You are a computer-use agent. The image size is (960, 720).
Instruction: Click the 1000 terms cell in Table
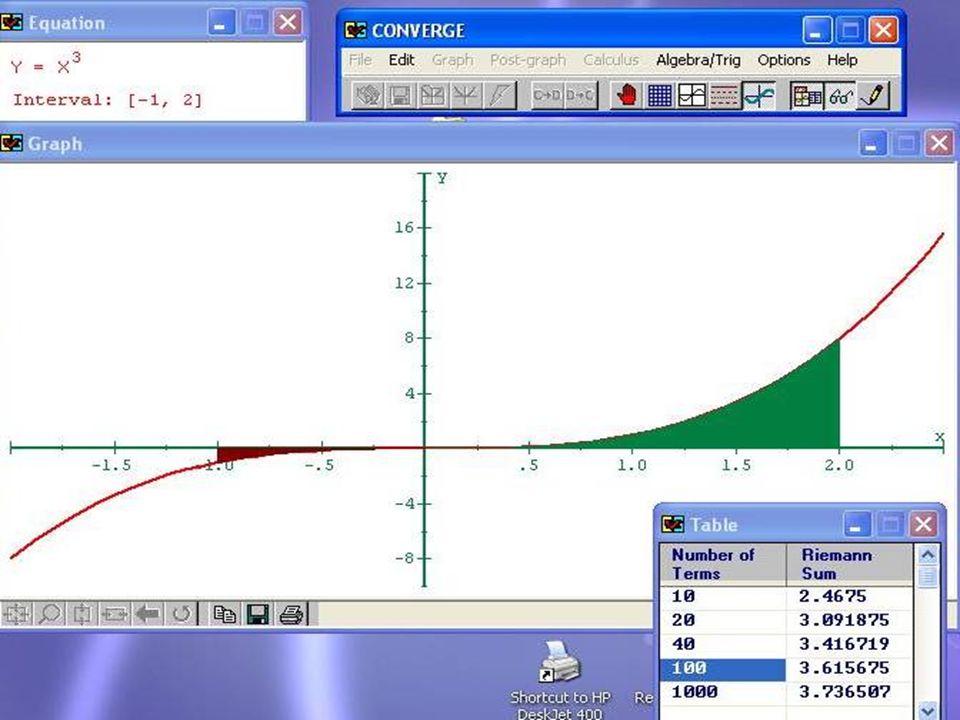coord(723,692)
